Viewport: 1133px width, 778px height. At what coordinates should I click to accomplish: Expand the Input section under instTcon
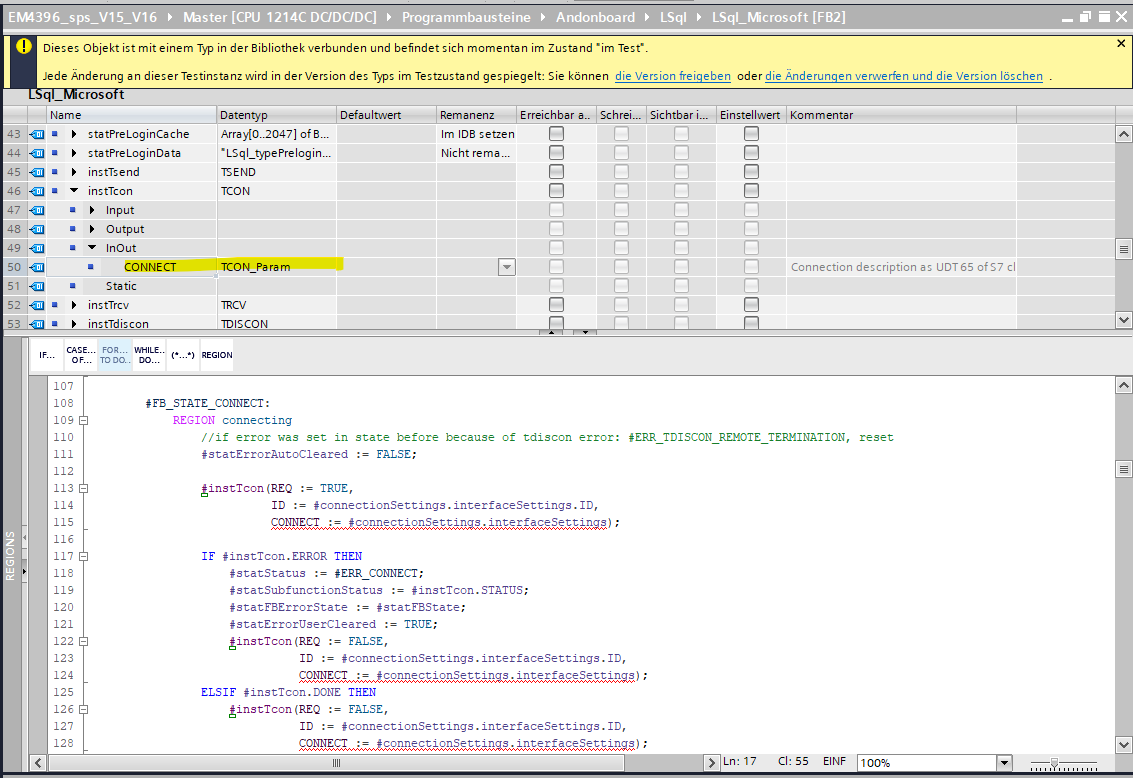92,210
